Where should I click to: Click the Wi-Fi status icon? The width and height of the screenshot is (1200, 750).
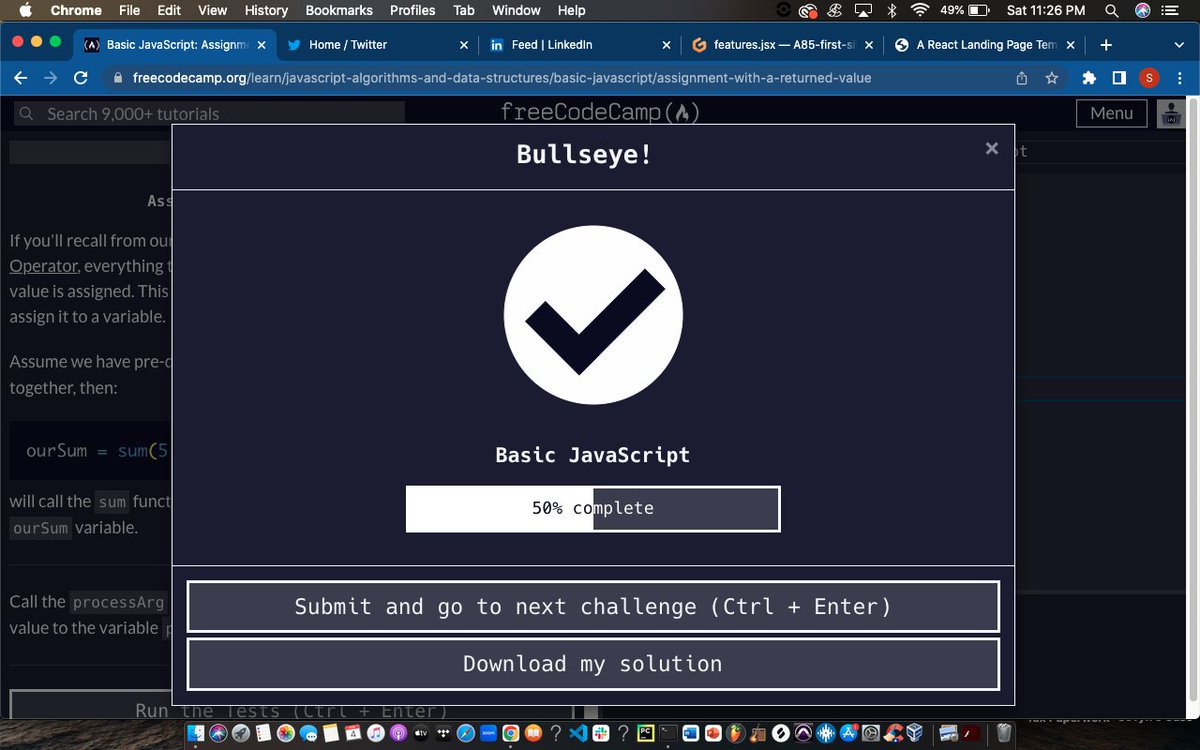coord(919,10)
